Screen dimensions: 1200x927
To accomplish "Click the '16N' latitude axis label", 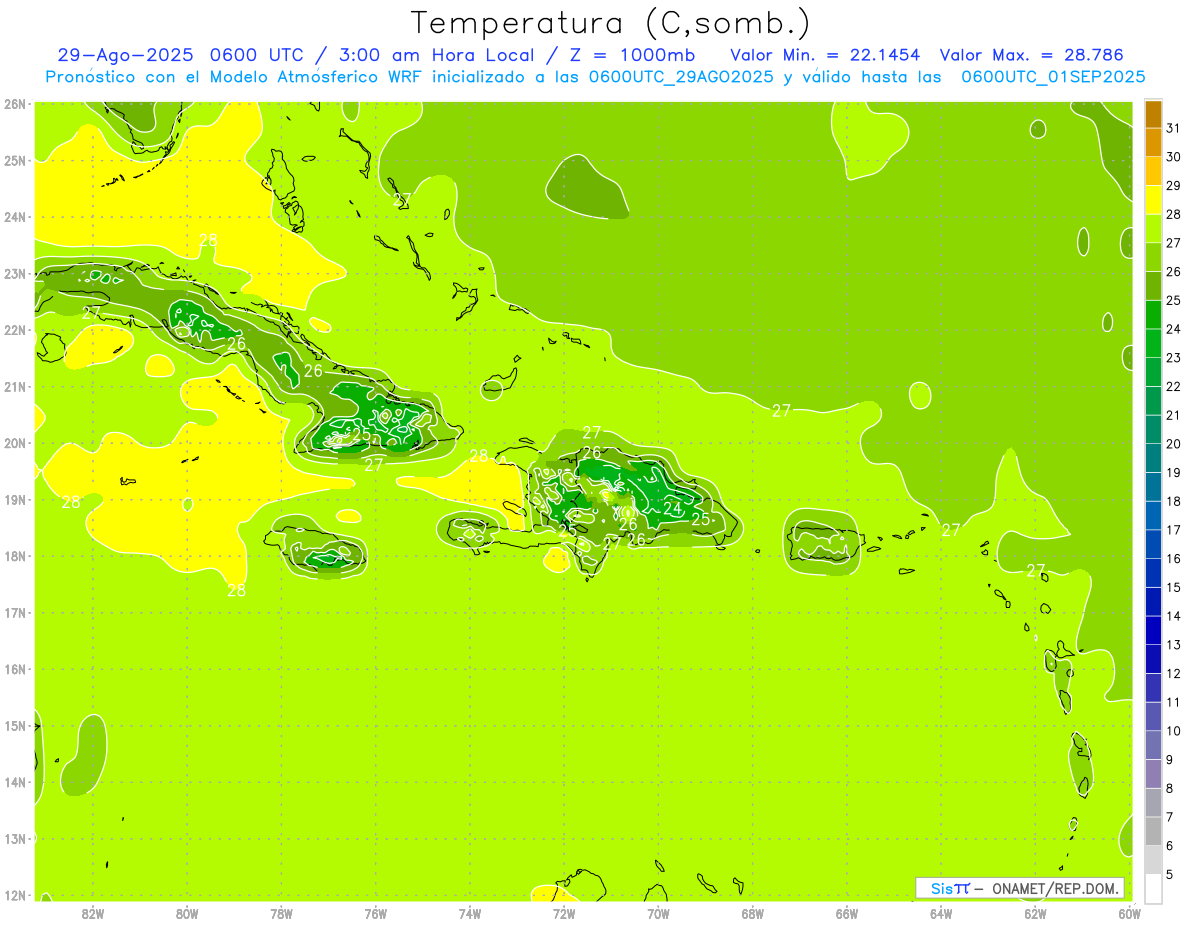I will point(15,669).
